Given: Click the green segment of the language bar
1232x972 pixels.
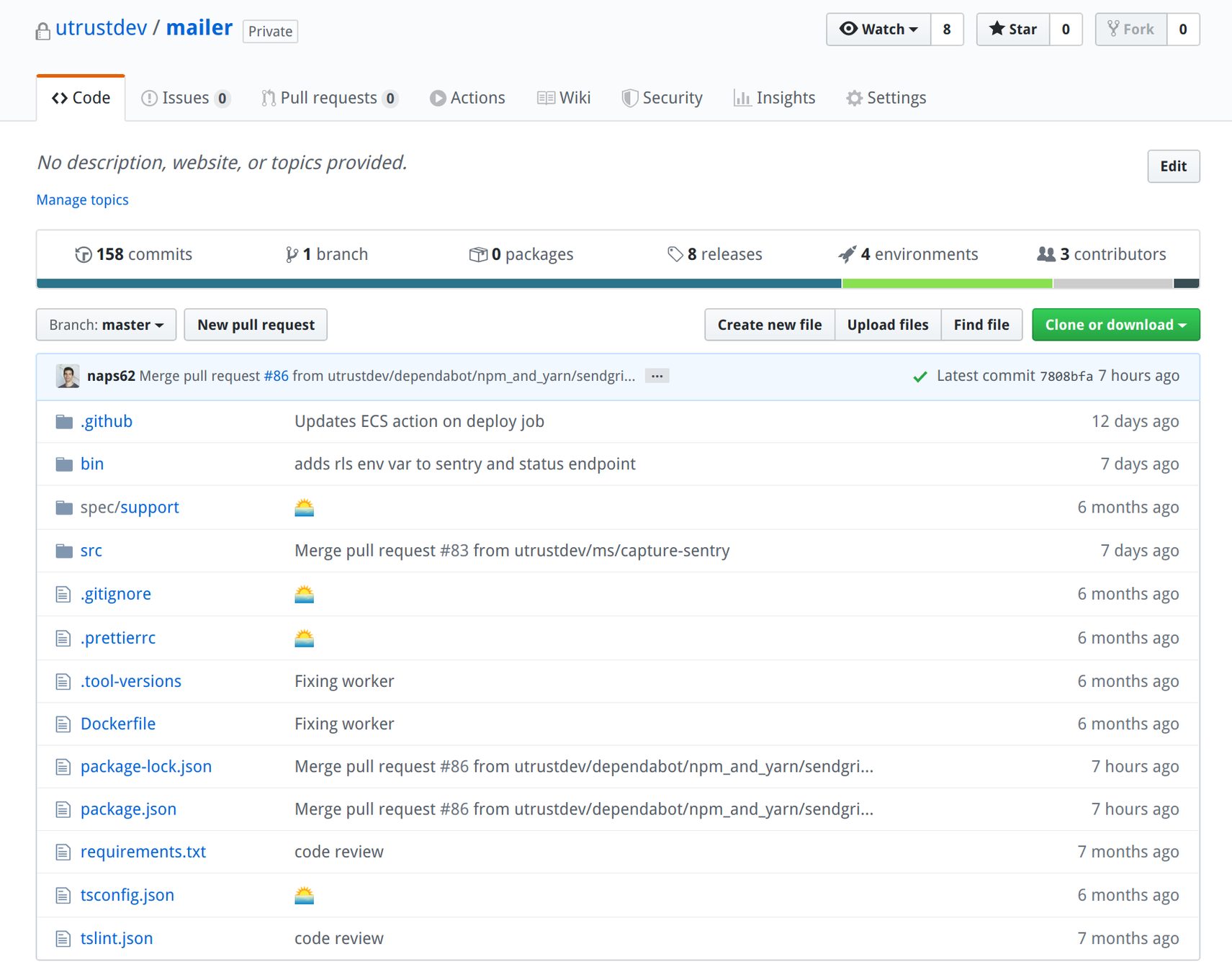Looking at the screenshot, I should tap(948, 284).
